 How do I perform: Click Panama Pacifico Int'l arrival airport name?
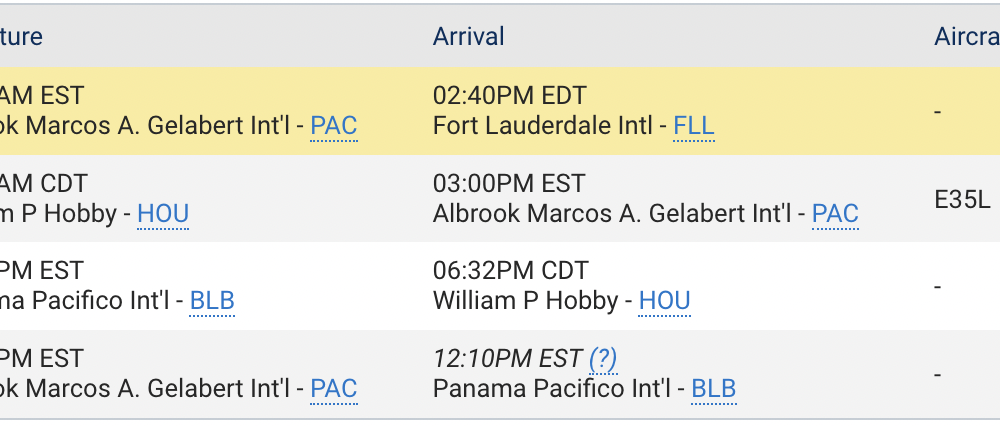pyautogui.click(x=552, y=388)
